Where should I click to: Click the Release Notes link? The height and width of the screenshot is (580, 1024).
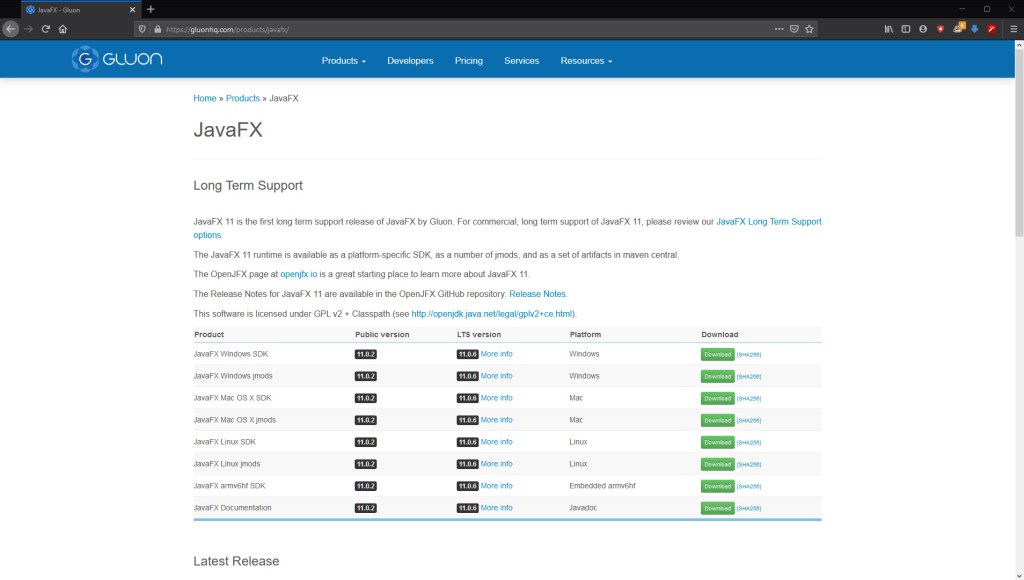[537, 294]
